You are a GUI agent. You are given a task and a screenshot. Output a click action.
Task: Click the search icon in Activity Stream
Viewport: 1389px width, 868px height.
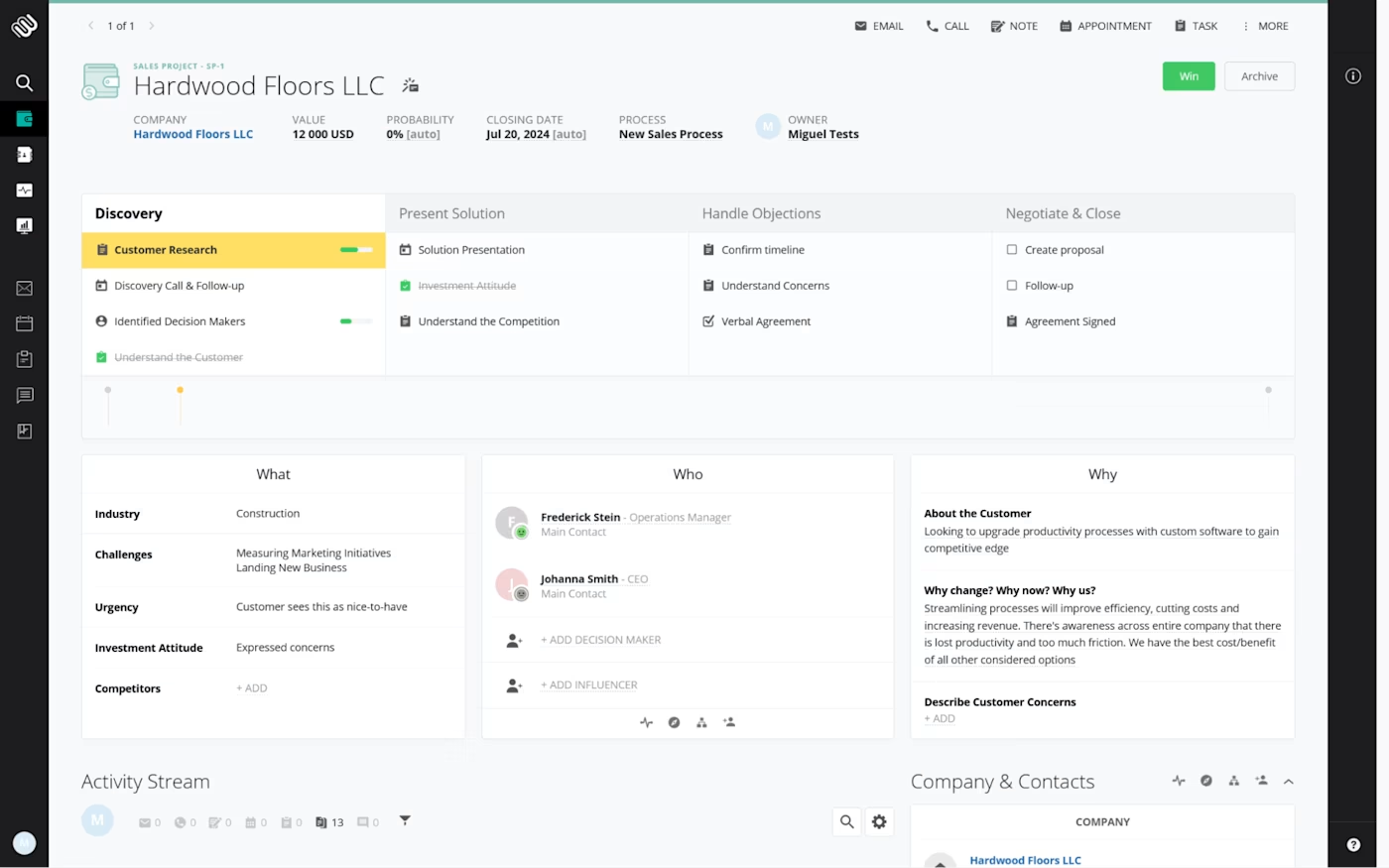pyautogui.click(x=846, y=821)
